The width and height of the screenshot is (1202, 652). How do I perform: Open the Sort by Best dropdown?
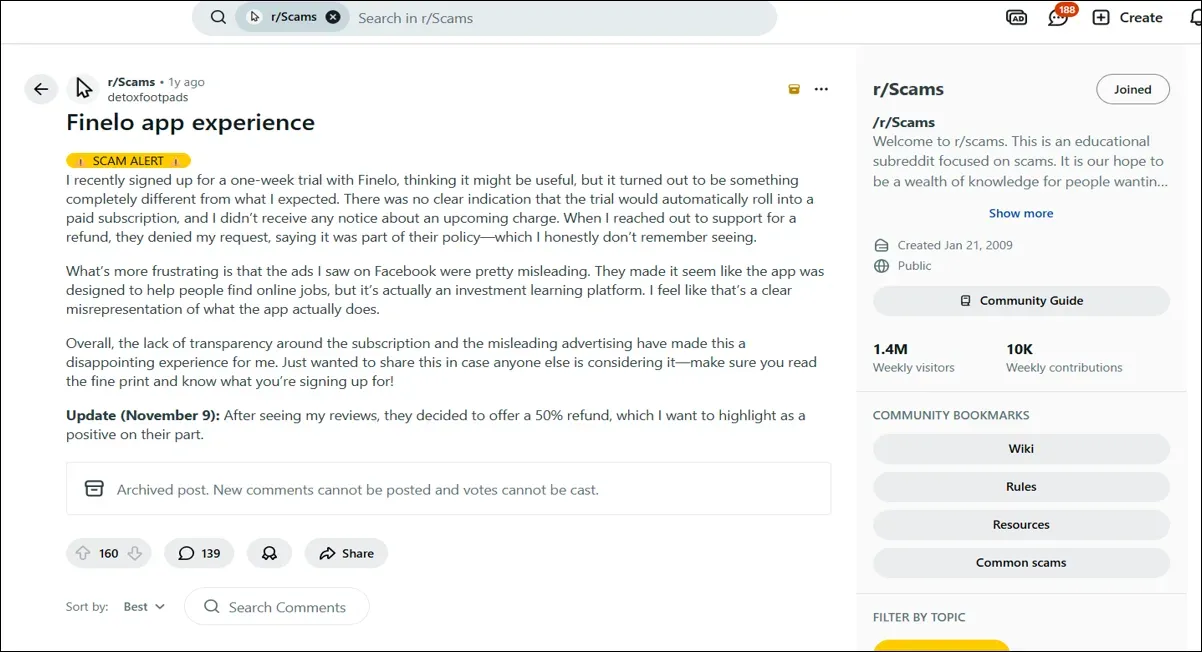coord(143,606)
